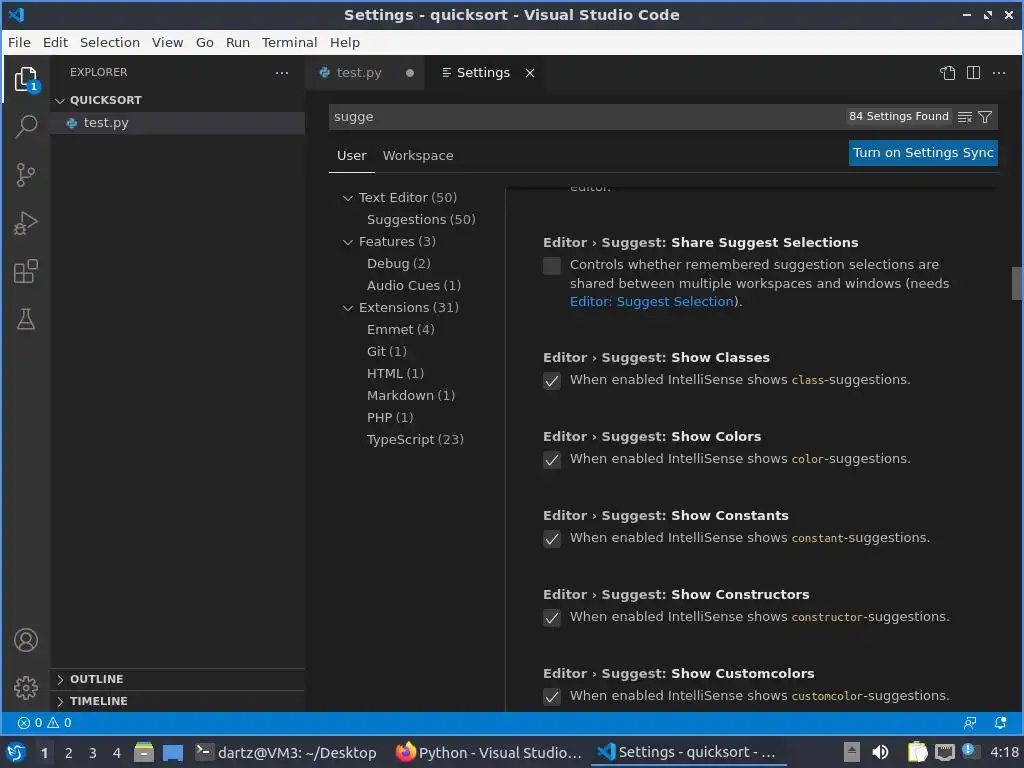Open the View menu

point(167,42)
